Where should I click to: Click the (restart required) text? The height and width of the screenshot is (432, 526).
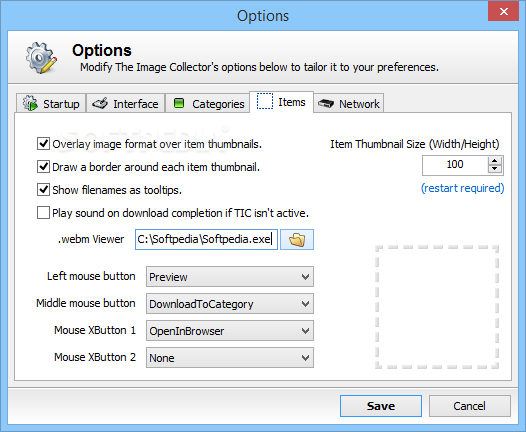(x=463, y=188)
